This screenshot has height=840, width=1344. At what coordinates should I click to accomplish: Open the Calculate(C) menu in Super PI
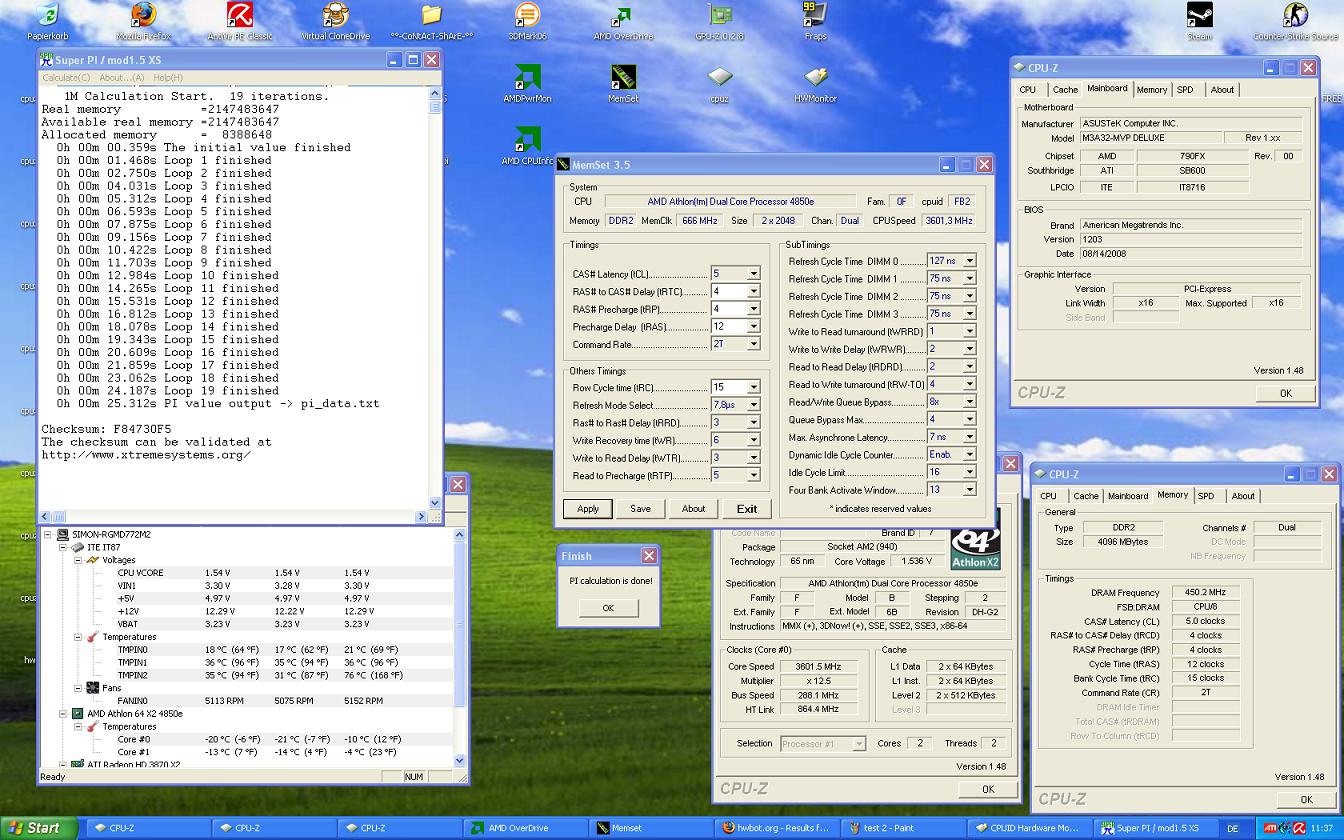(66, 77)
